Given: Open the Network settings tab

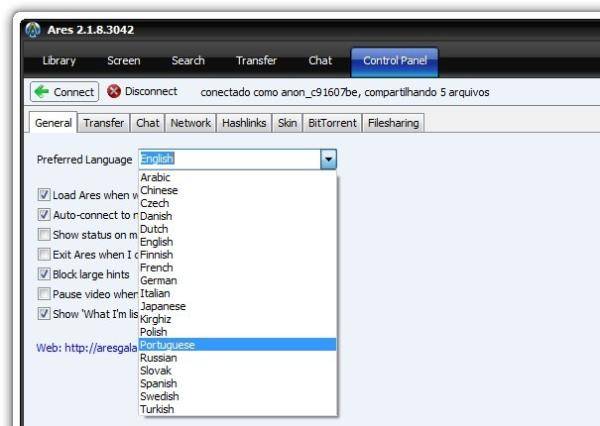Looking at the screenshot, I should click(x=191, y=123).
